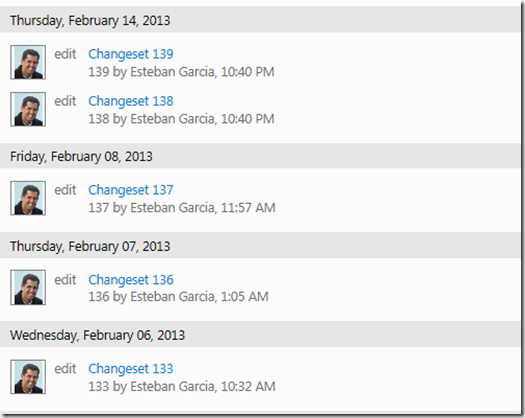
Task: Select the Friday, February 08, 2013 header
Action: pyautogui.click(x=260, y=156)
